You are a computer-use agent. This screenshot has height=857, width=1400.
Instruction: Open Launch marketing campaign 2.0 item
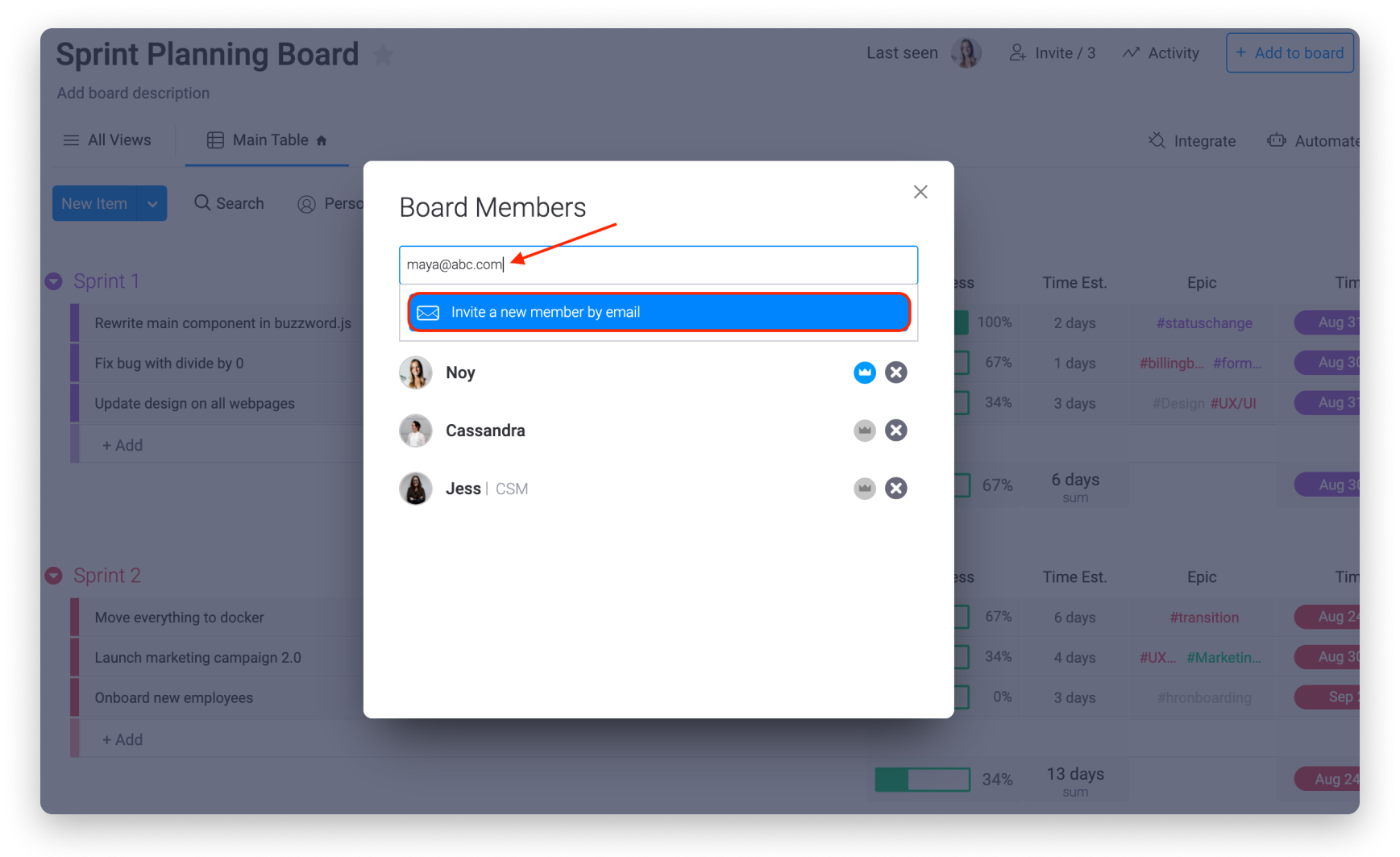point(198,658)
